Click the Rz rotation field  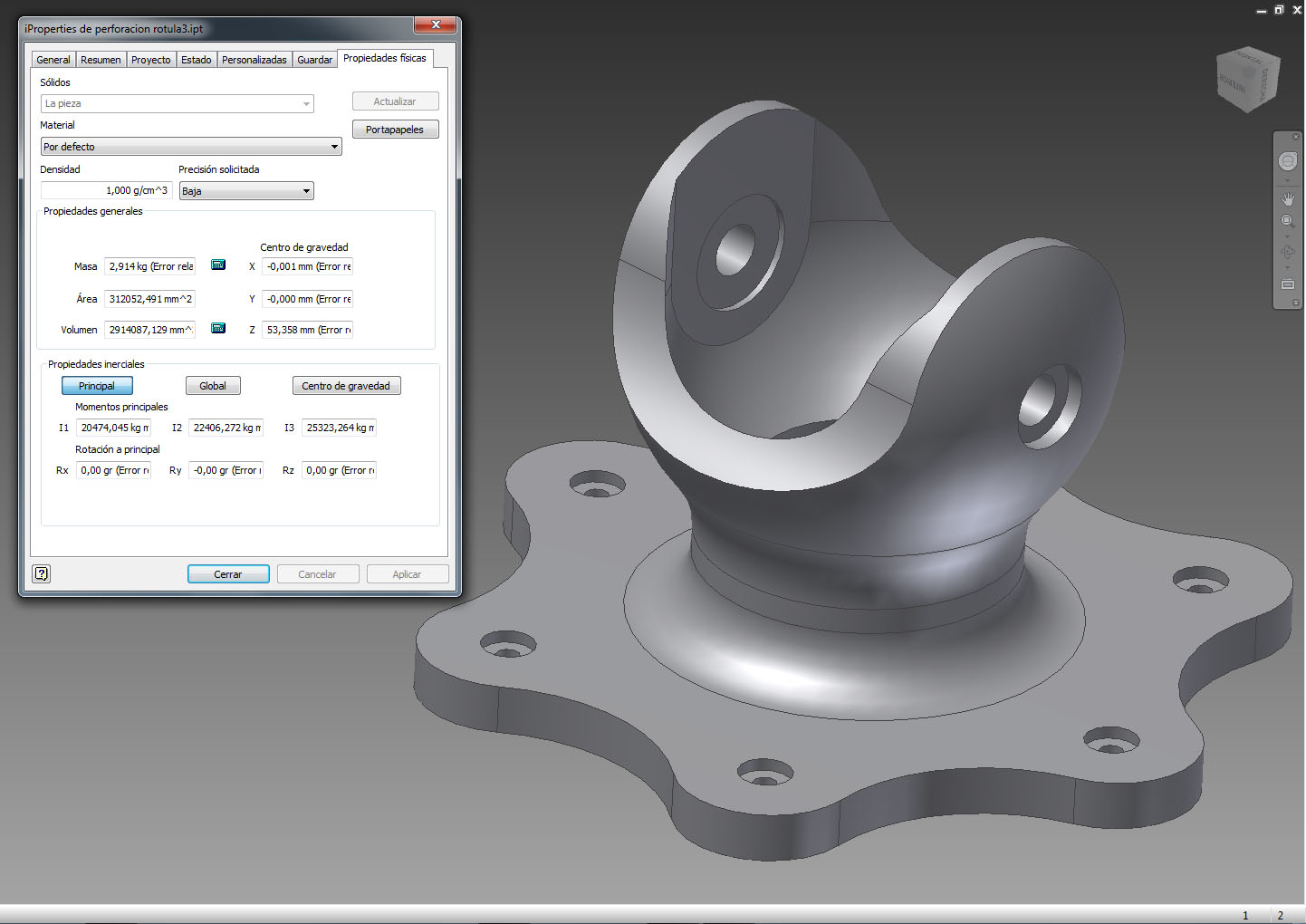340,470
